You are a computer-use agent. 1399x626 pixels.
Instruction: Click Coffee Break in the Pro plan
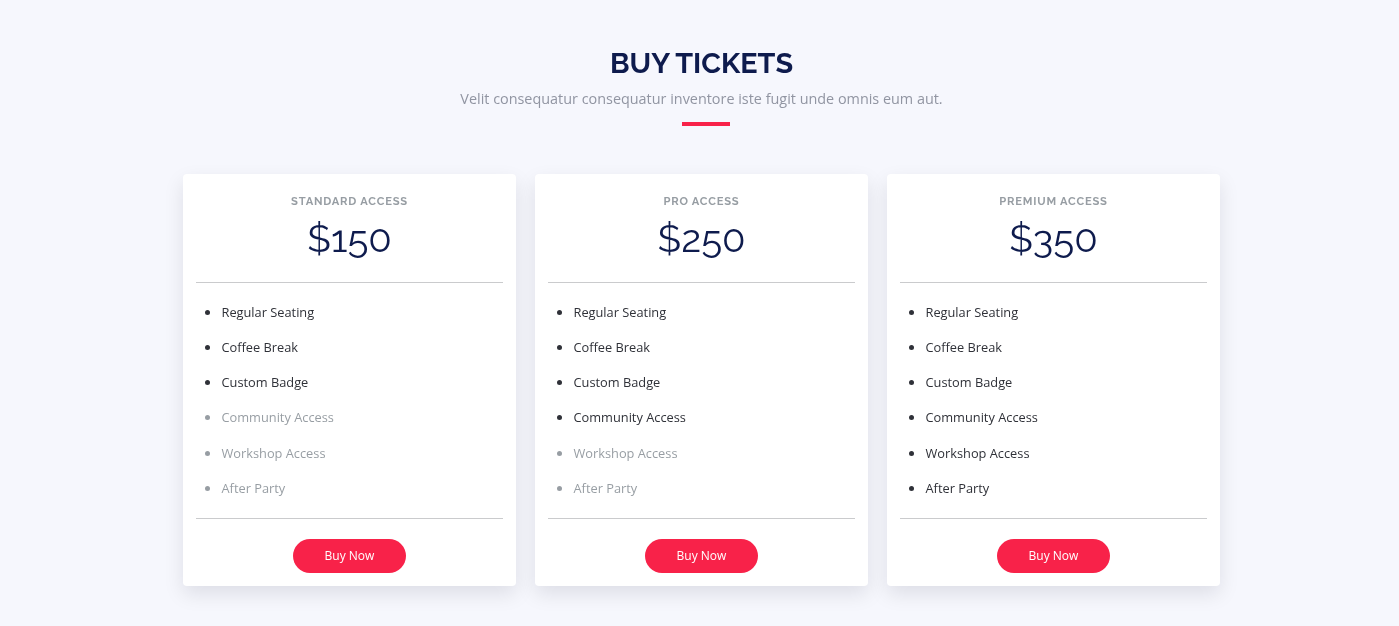[x=611, y=347]
